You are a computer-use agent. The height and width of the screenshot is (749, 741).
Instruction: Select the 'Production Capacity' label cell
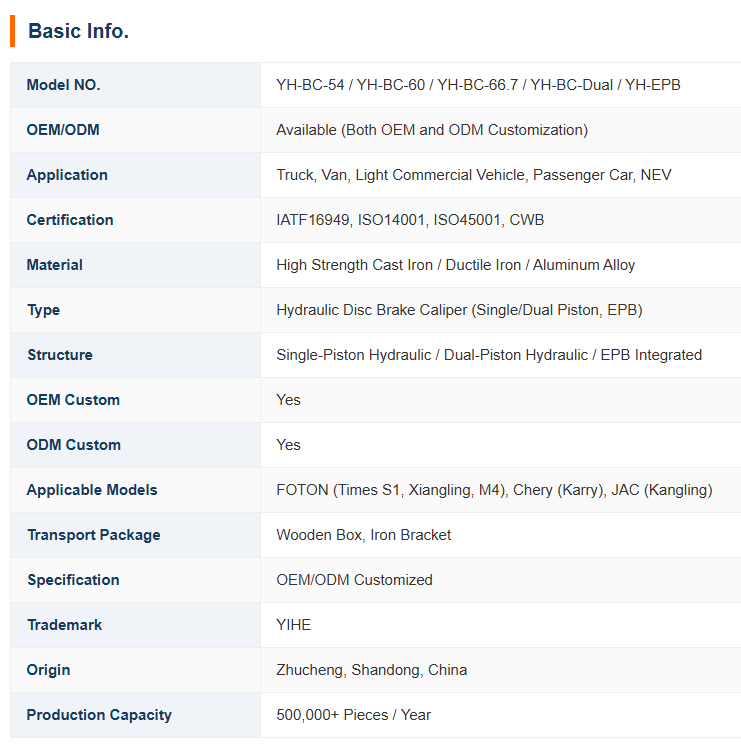pyautogui.click(x=136, y=715)
